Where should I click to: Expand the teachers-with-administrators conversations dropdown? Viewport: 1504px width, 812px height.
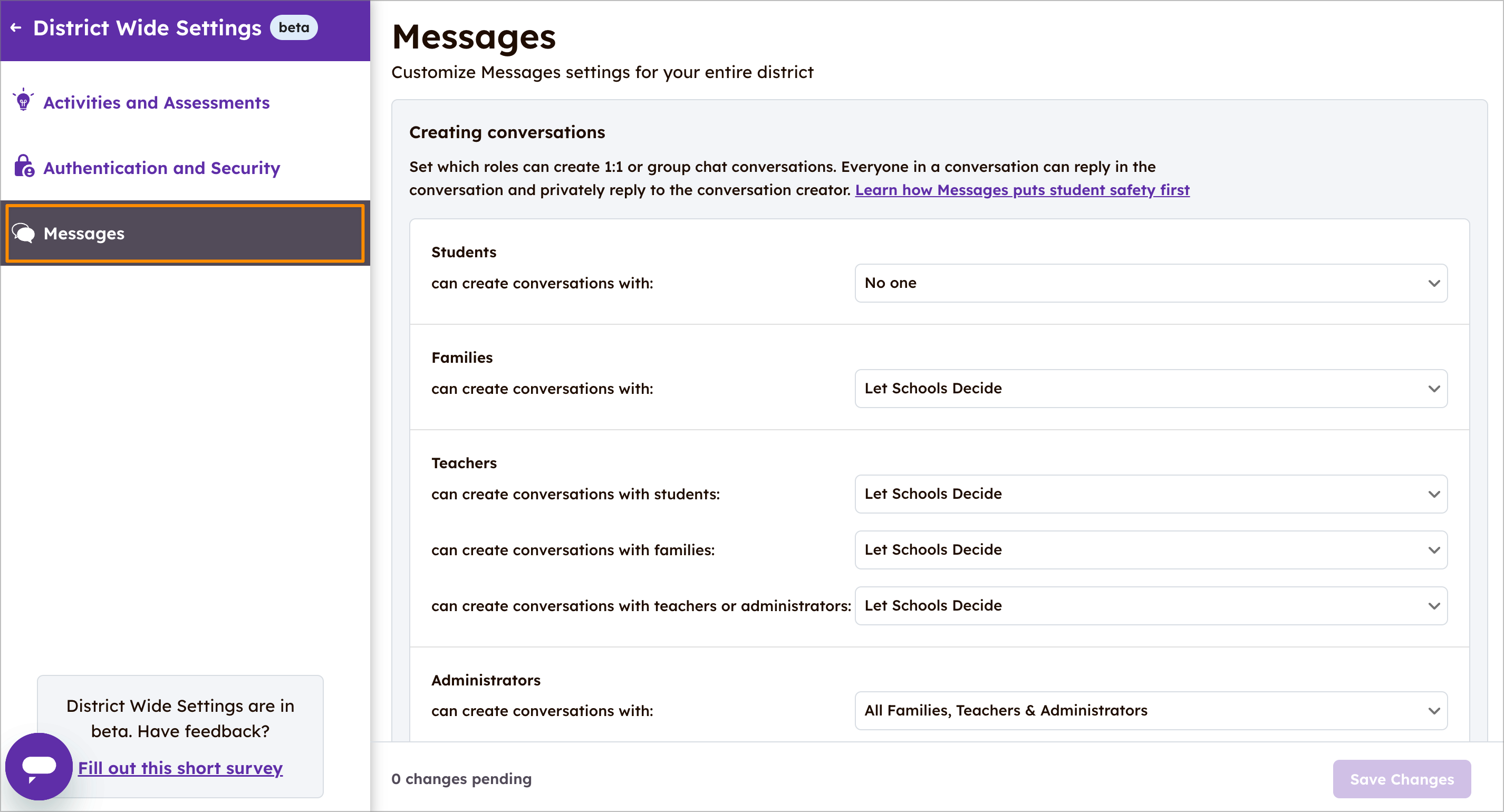click(1149, 605)
